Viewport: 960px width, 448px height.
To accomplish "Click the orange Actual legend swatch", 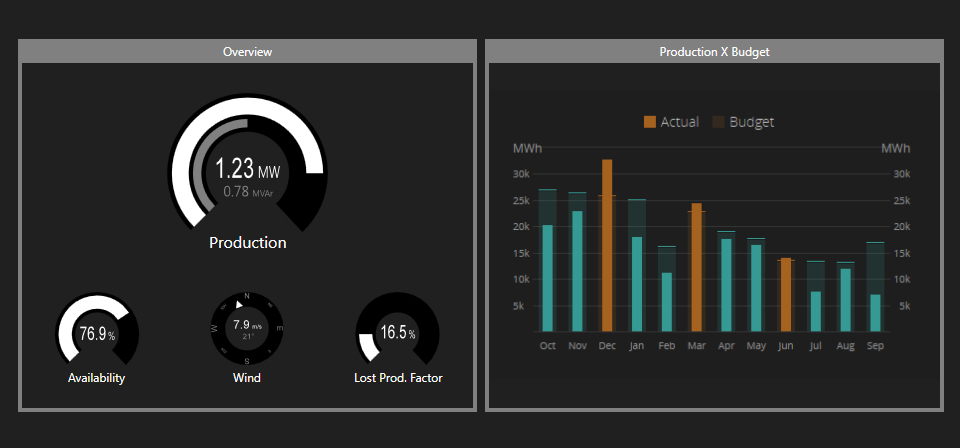I will pos(650,122).
